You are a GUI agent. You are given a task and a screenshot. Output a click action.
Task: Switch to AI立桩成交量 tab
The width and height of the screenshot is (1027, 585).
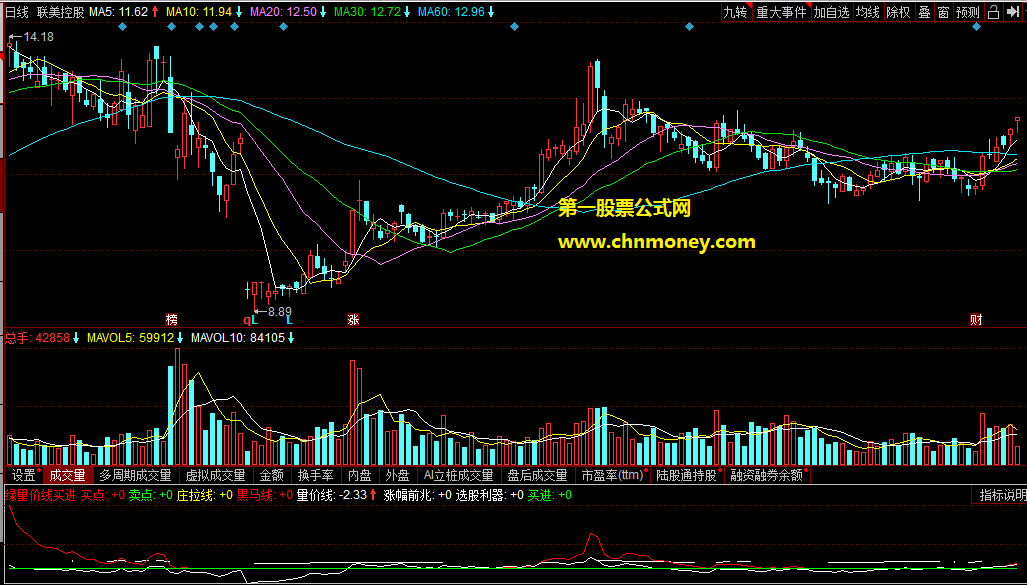click(x=458, y=476)
